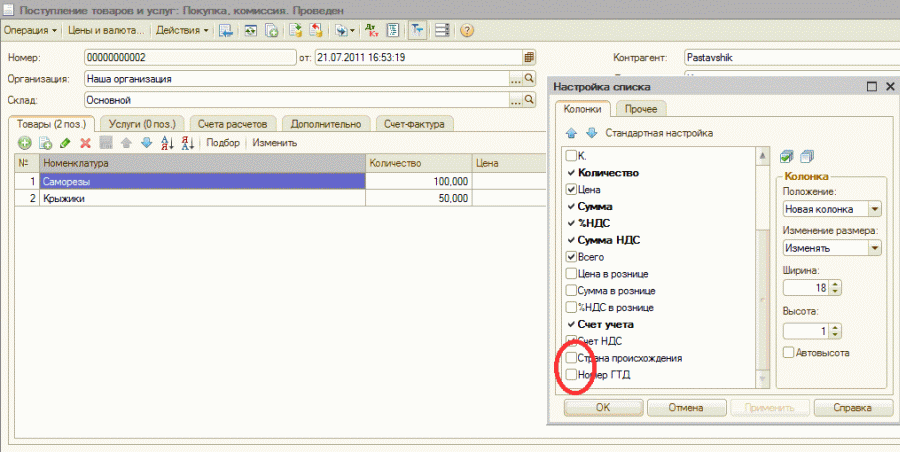The height and width of the screenshot is (452, 900).
Task: Click the Изменить button
Action: [x=274, y=143]
